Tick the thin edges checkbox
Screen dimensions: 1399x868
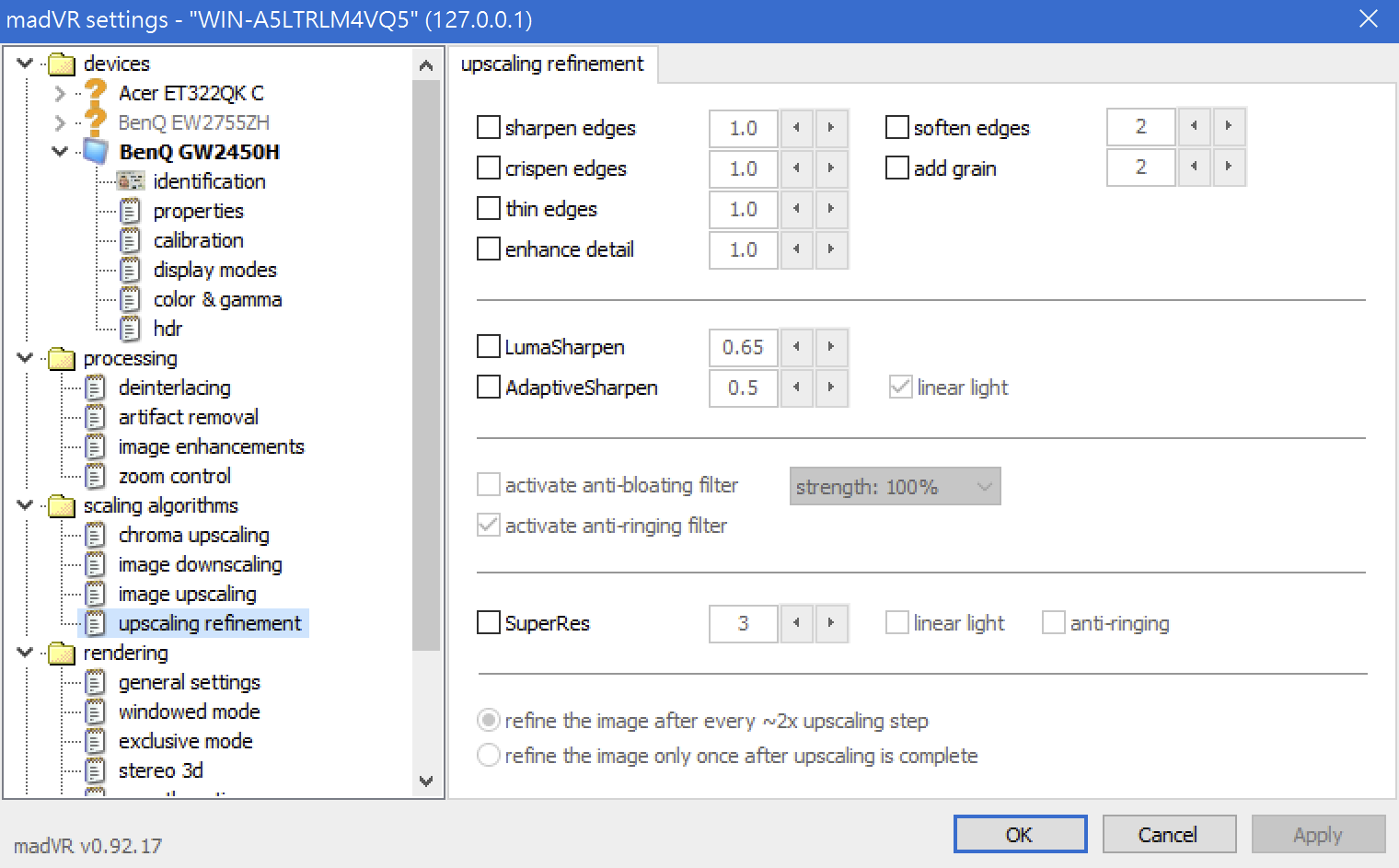(x=489, y=208)
